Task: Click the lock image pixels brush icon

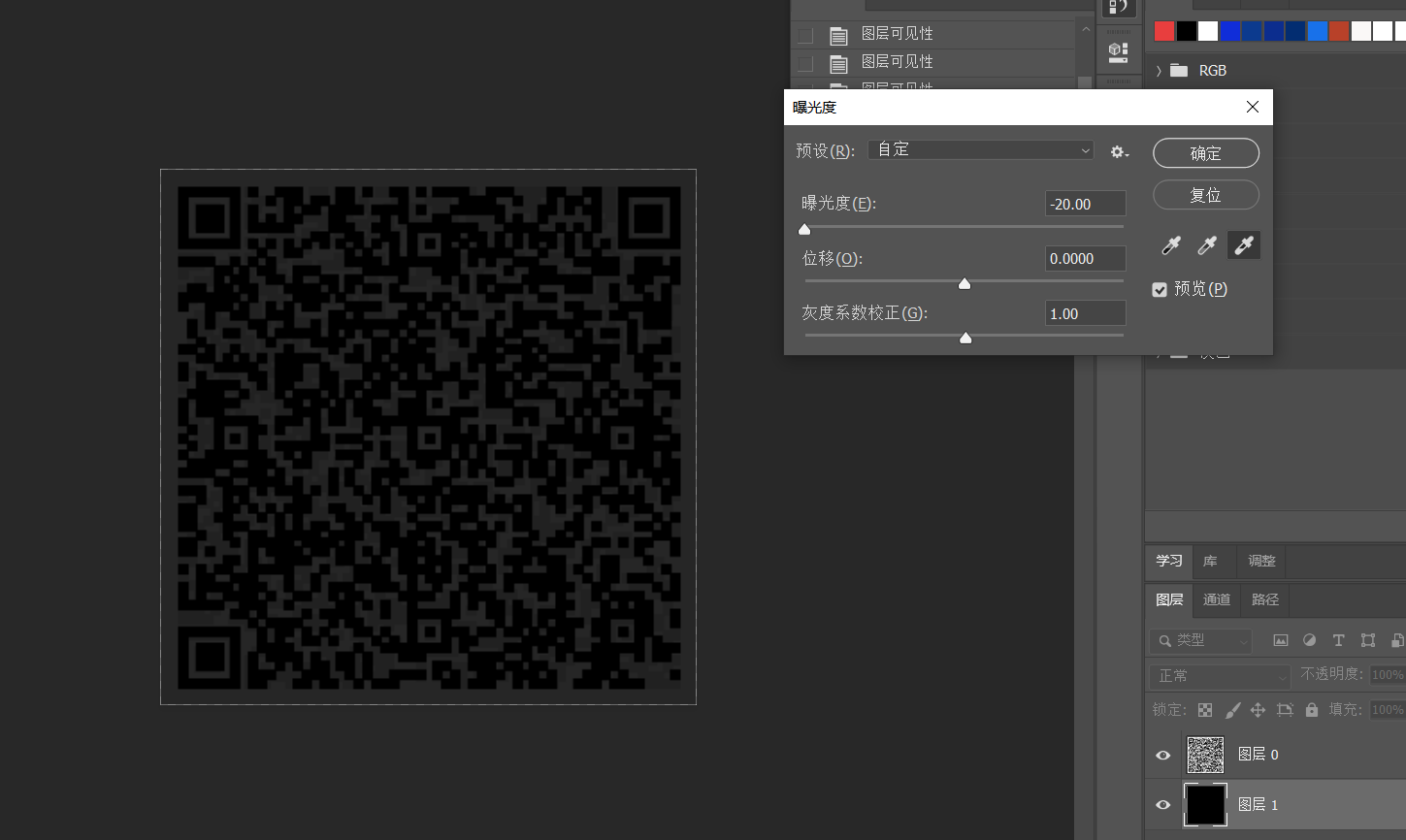Action: (1232, 710)
